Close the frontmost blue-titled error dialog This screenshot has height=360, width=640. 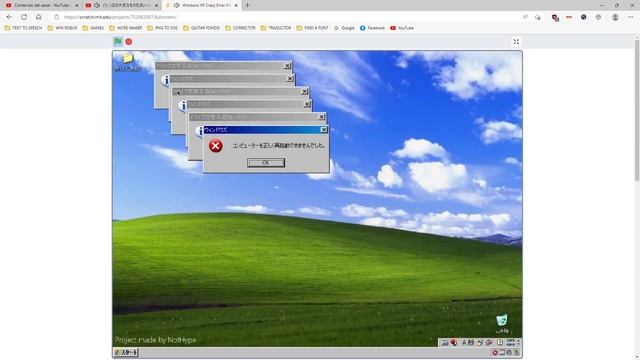click(324, 130)
